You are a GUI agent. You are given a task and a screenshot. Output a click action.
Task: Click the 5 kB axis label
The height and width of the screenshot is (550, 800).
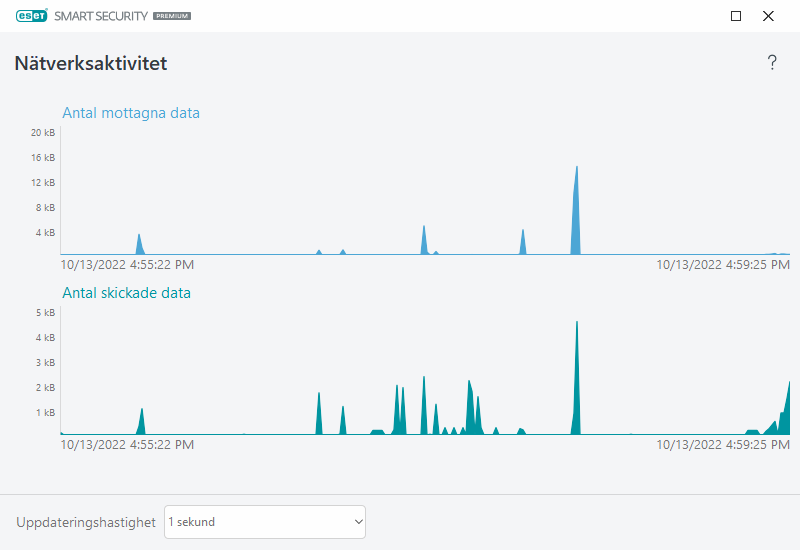(x=45, y=313)
